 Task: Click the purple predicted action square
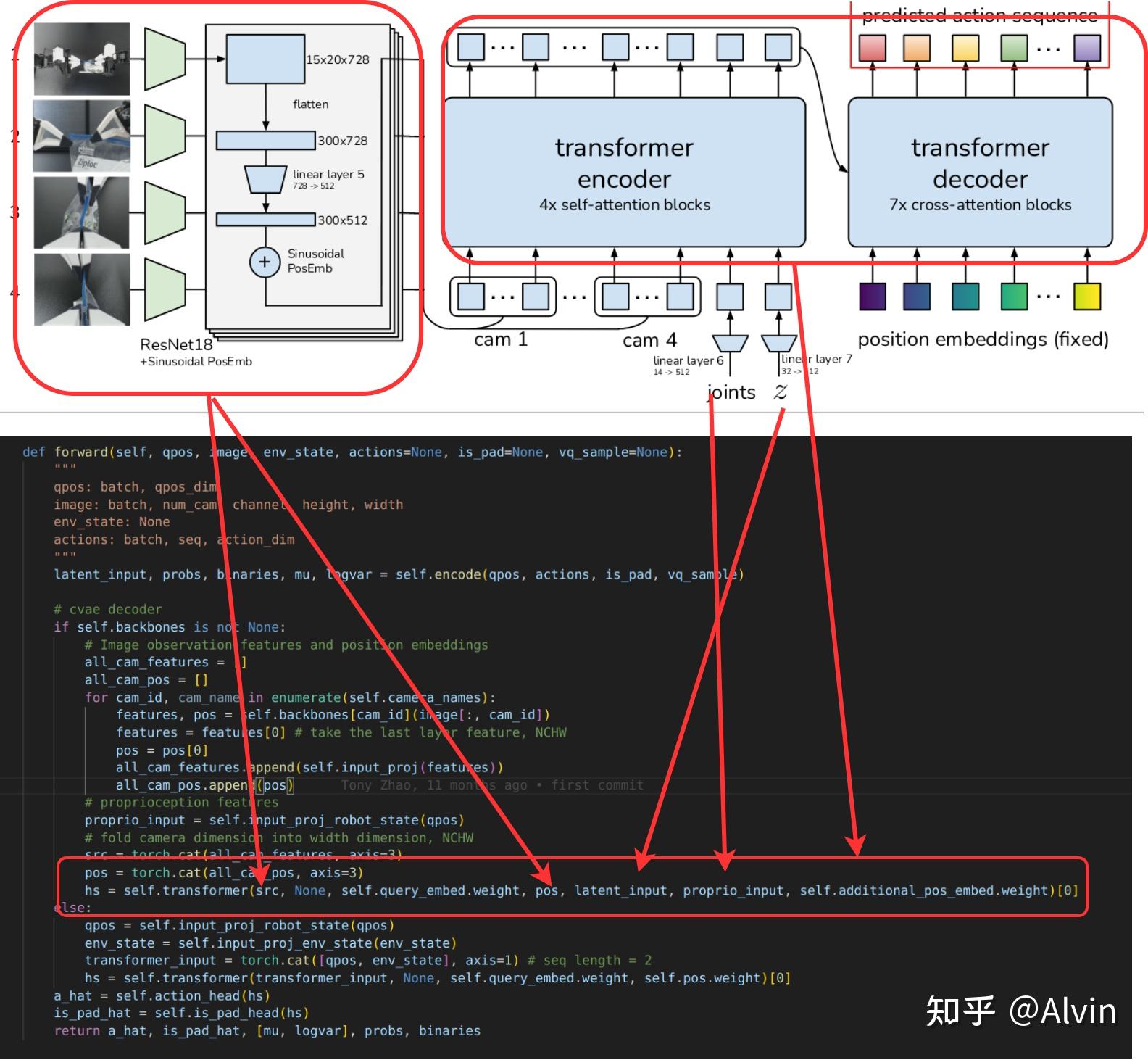(1087, 48)
